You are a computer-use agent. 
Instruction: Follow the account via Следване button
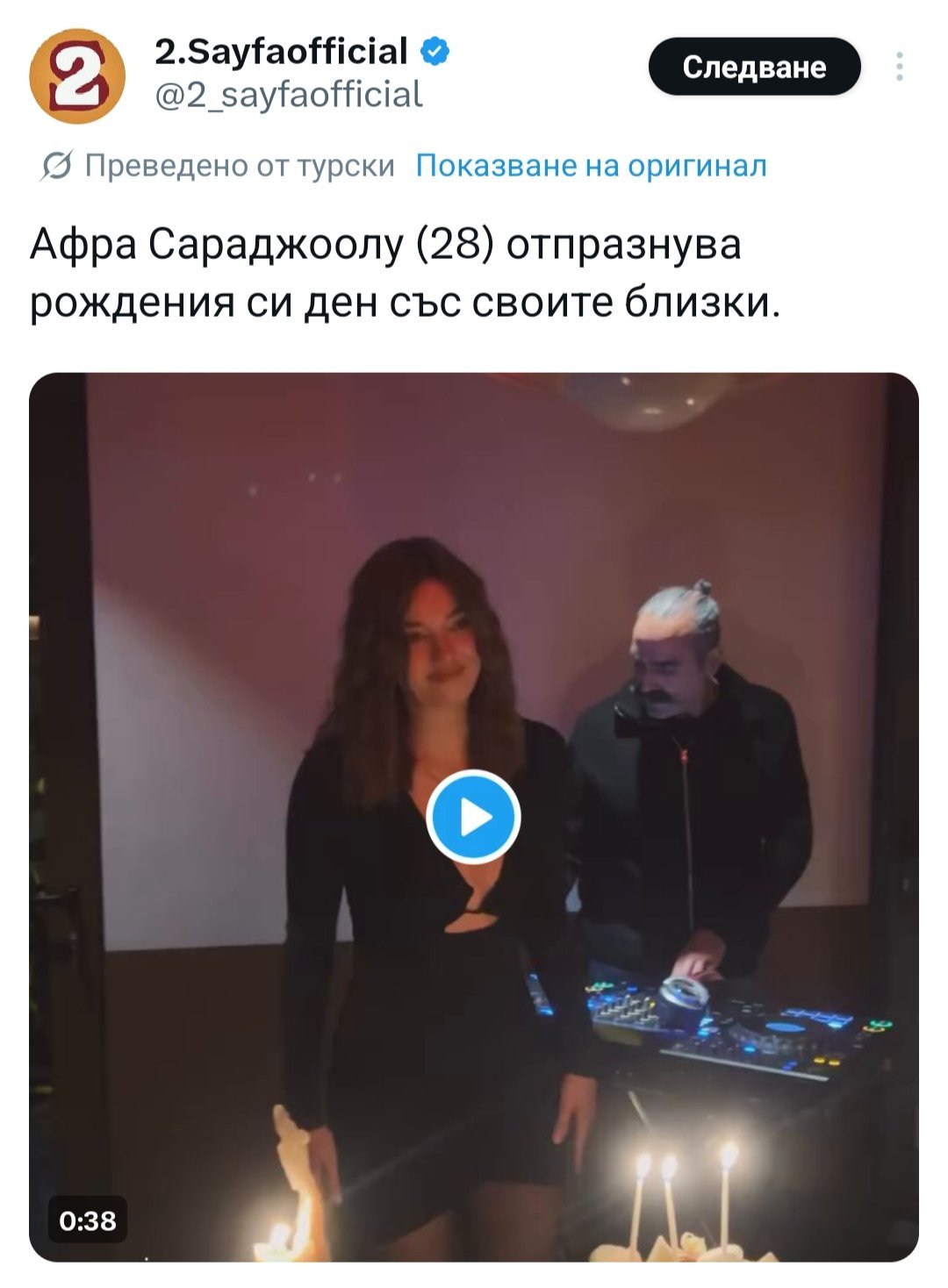(754, 67)
